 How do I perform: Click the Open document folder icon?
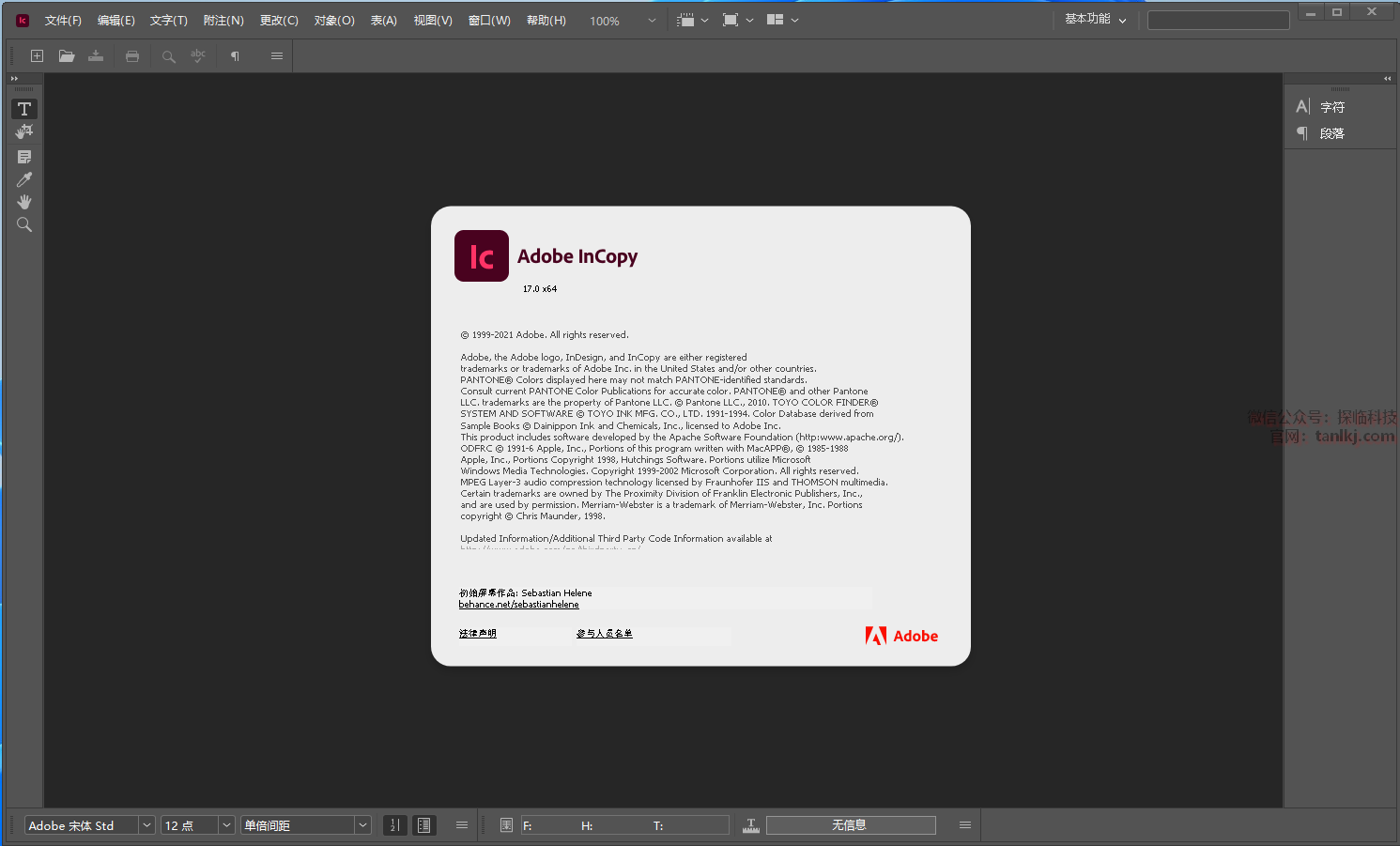point(67,56)
